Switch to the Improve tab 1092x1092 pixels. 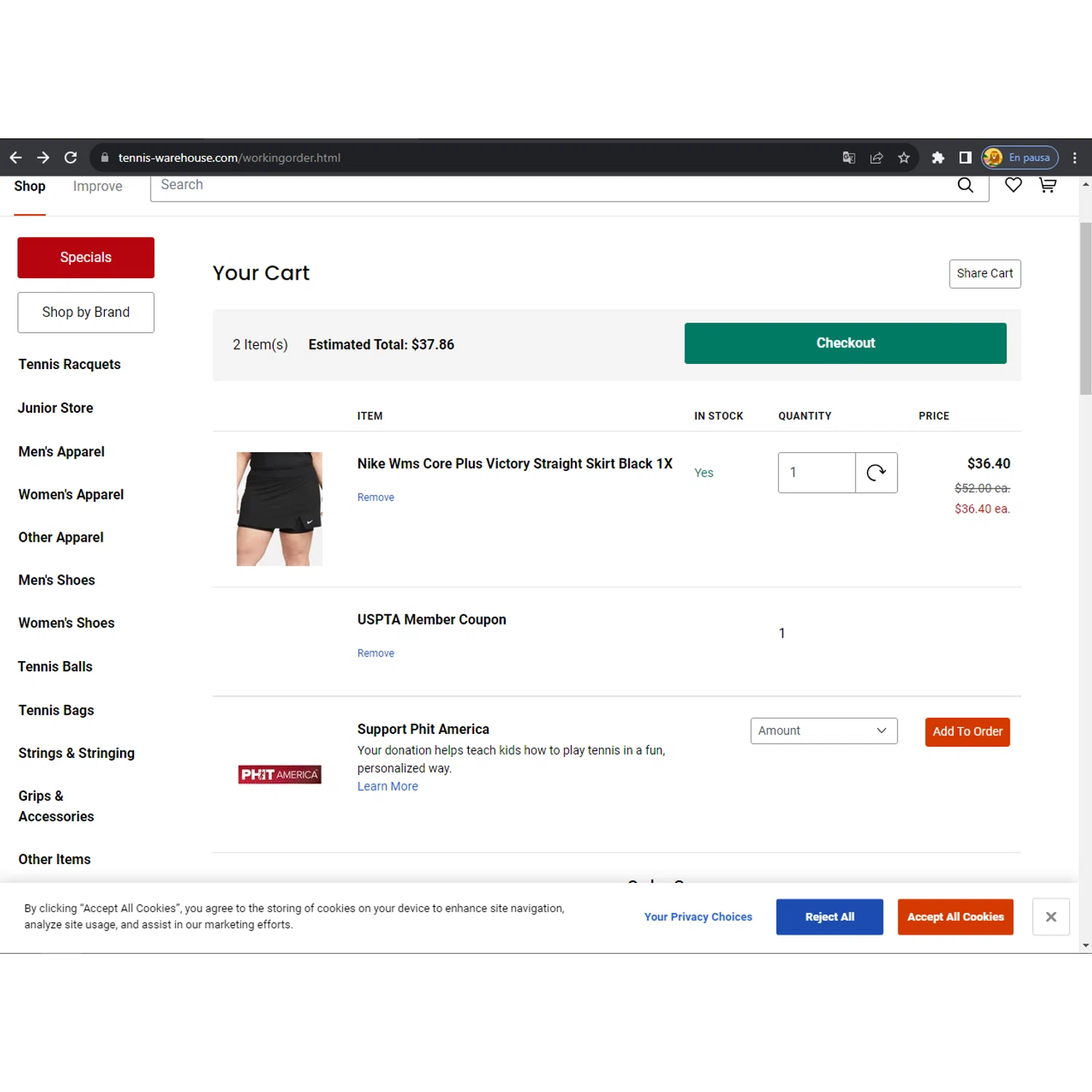coord(98,186)
